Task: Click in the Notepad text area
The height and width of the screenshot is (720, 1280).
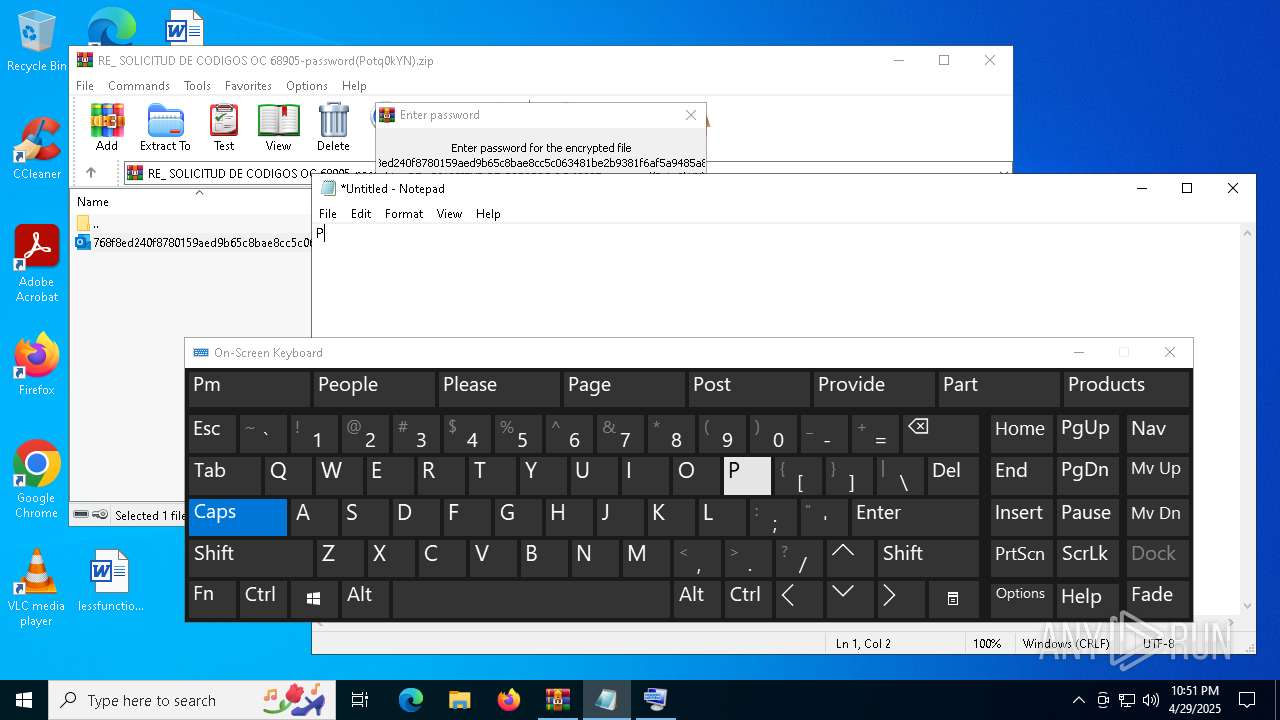Action: [776, 420]
